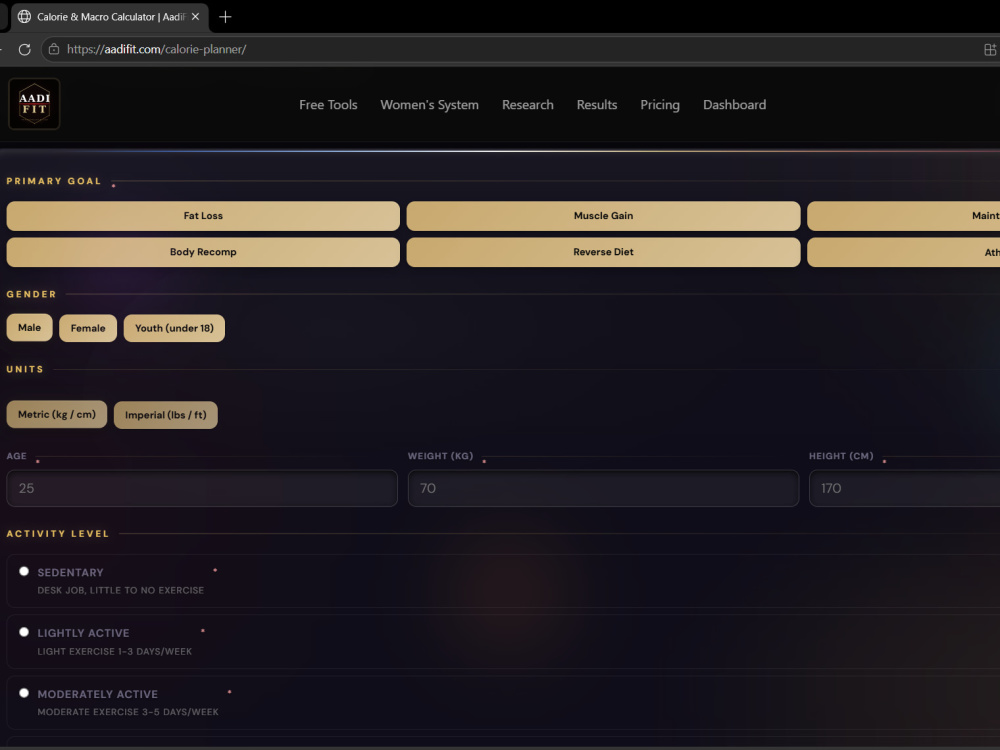Open a new browser tab
The height and width of the screenshot is (750, 1000).
(x=225, y=17)
